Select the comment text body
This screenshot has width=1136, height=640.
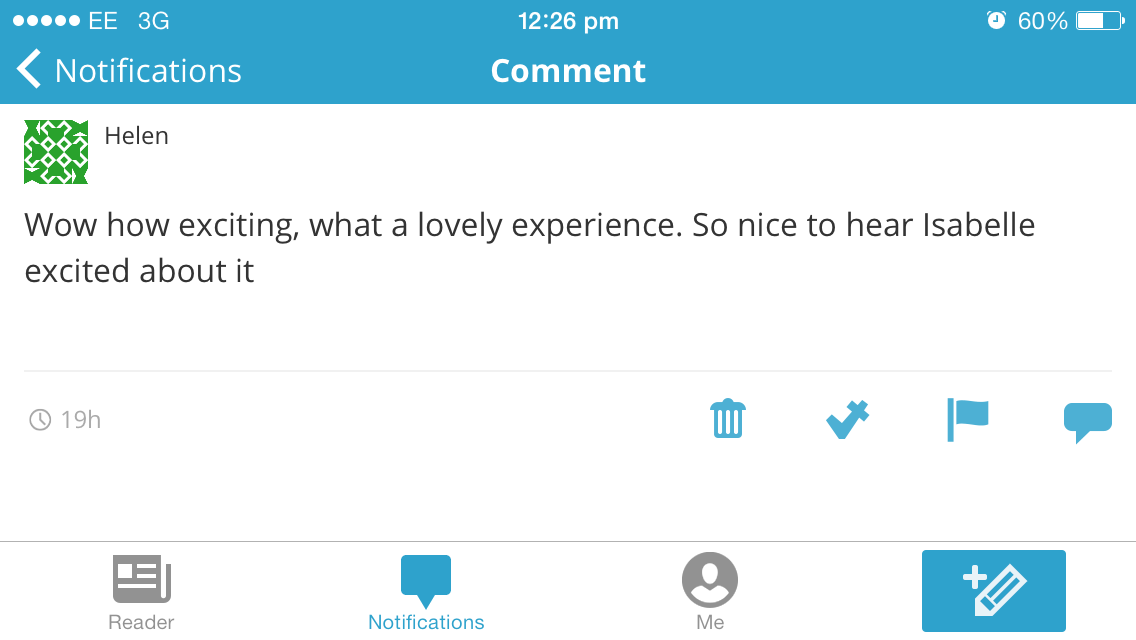coord(529,247)
